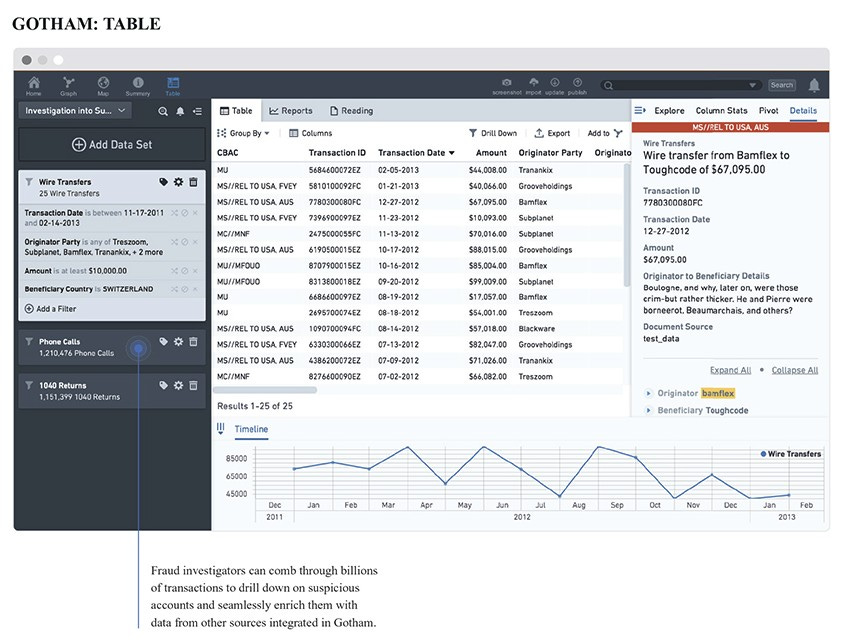841x642 pixels.
Task: Open the Group By dropdown
Action: pyautogui.click(x=243, y=133)
